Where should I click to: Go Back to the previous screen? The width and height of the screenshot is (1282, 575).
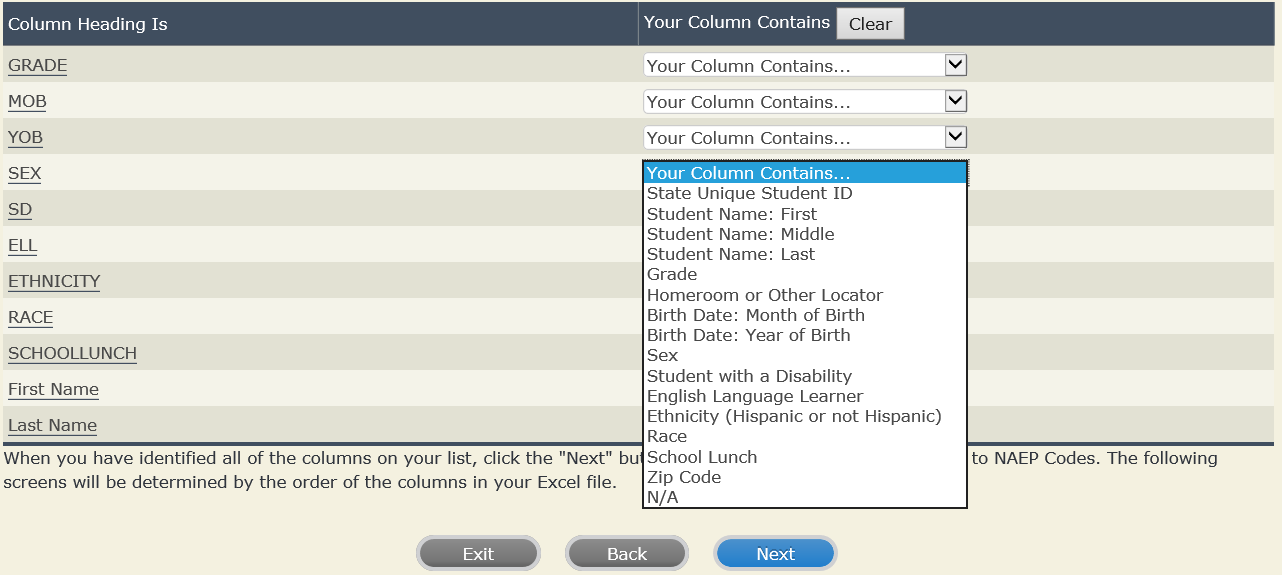[627, 554]
